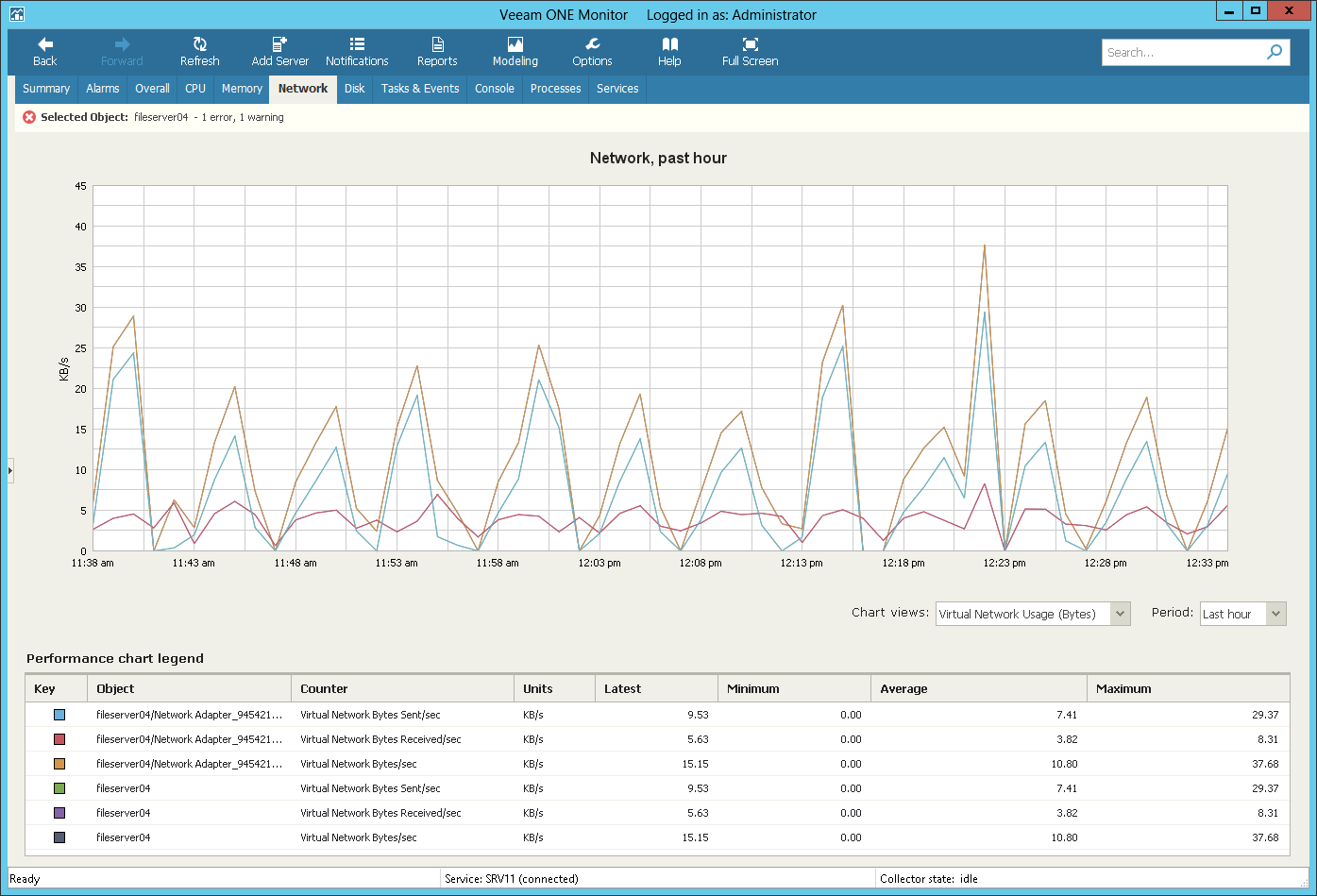Click the orange adapter Bytes/sec swatch

tap(59, 764)
